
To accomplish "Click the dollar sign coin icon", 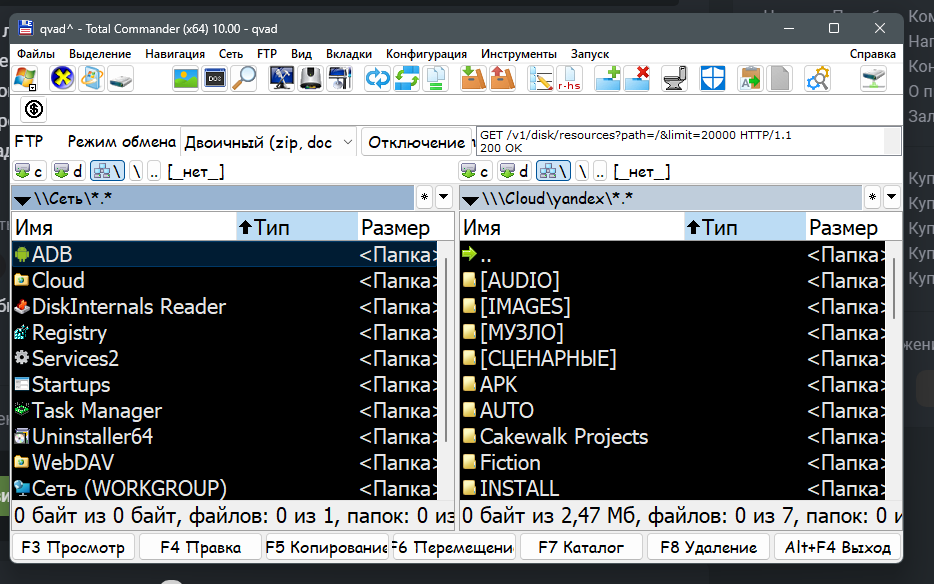I will pyautogui.click(x=34, y=109).
